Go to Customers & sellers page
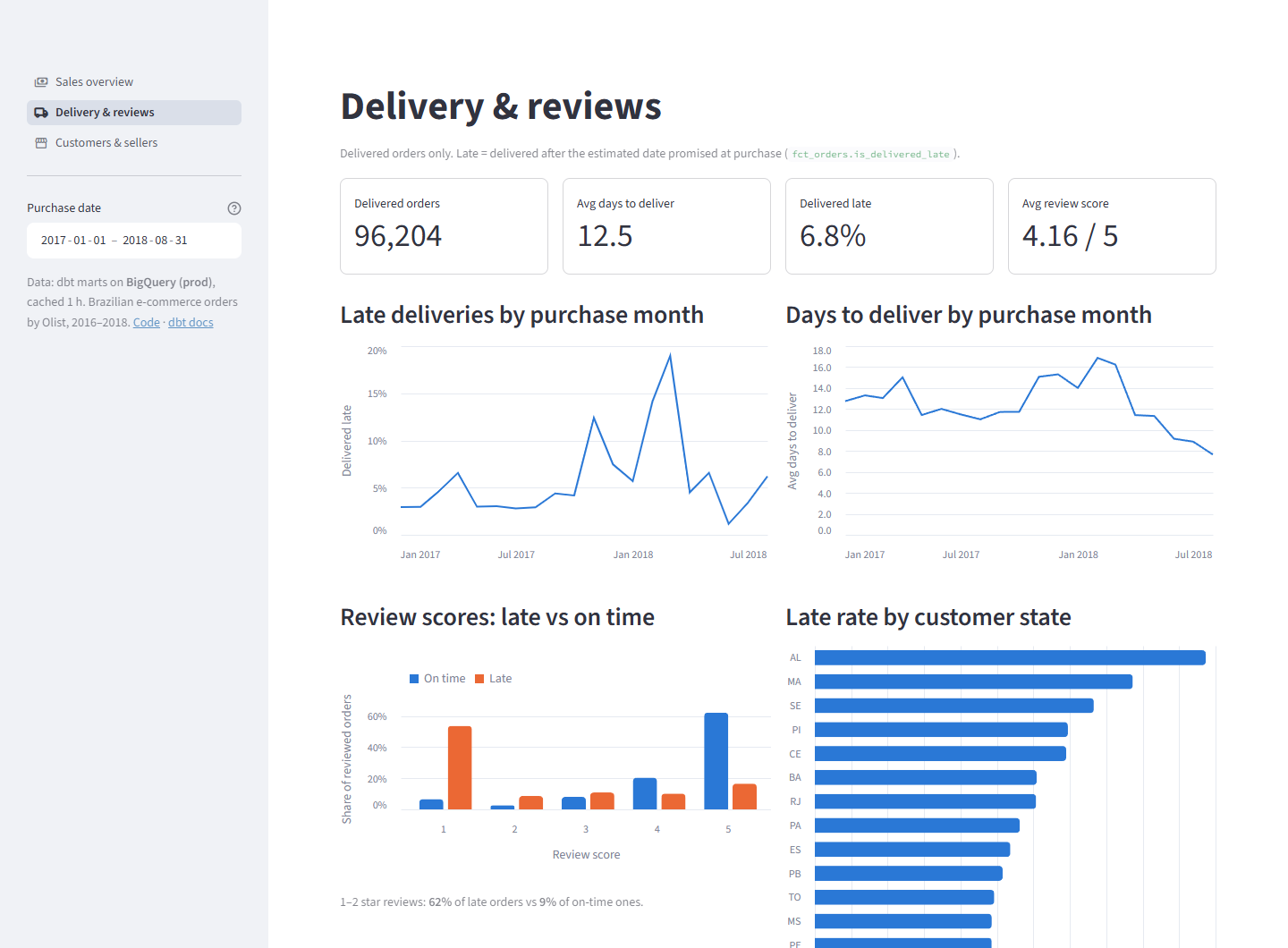This screenshot has width=1288, height=948. (134, 143)
